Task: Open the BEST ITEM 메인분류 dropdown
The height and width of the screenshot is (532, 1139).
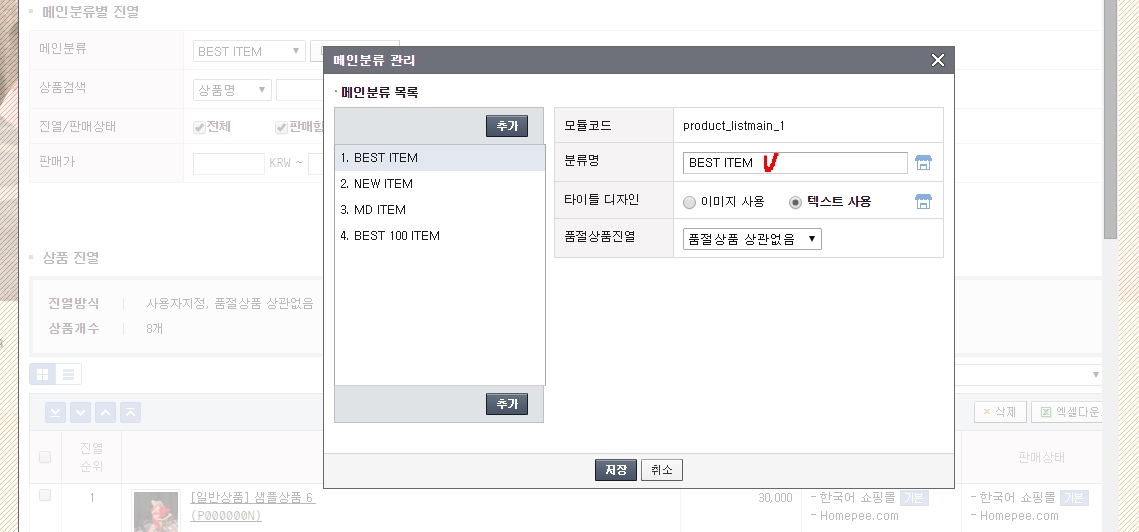Action: point(249,51)
